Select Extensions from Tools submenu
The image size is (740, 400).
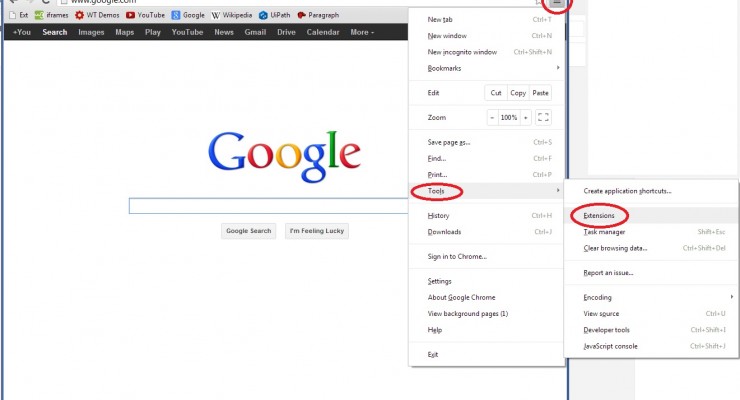pos(600,215)
